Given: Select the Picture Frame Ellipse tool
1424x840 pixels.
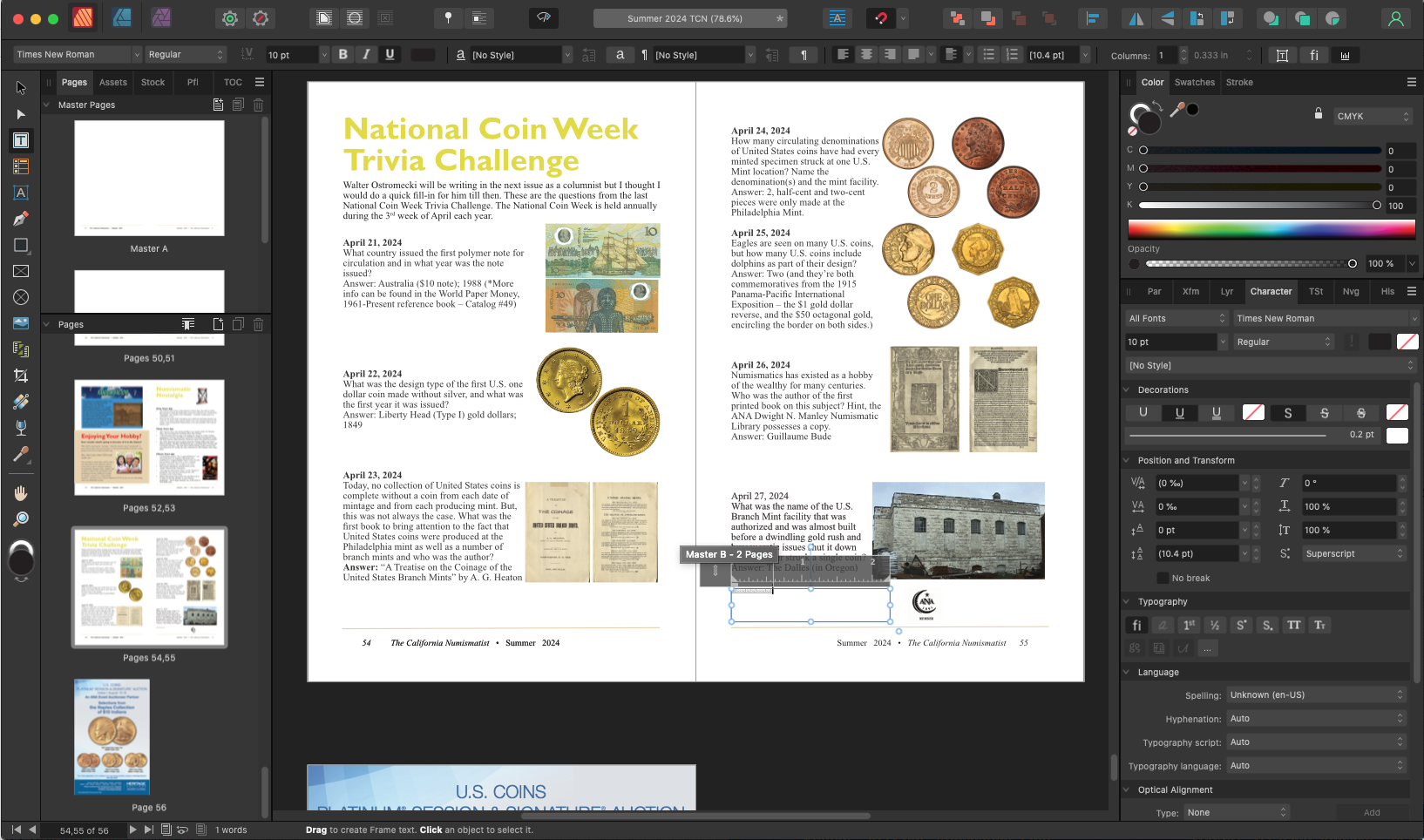Looking at the screenshot, I should pos(21,297).
